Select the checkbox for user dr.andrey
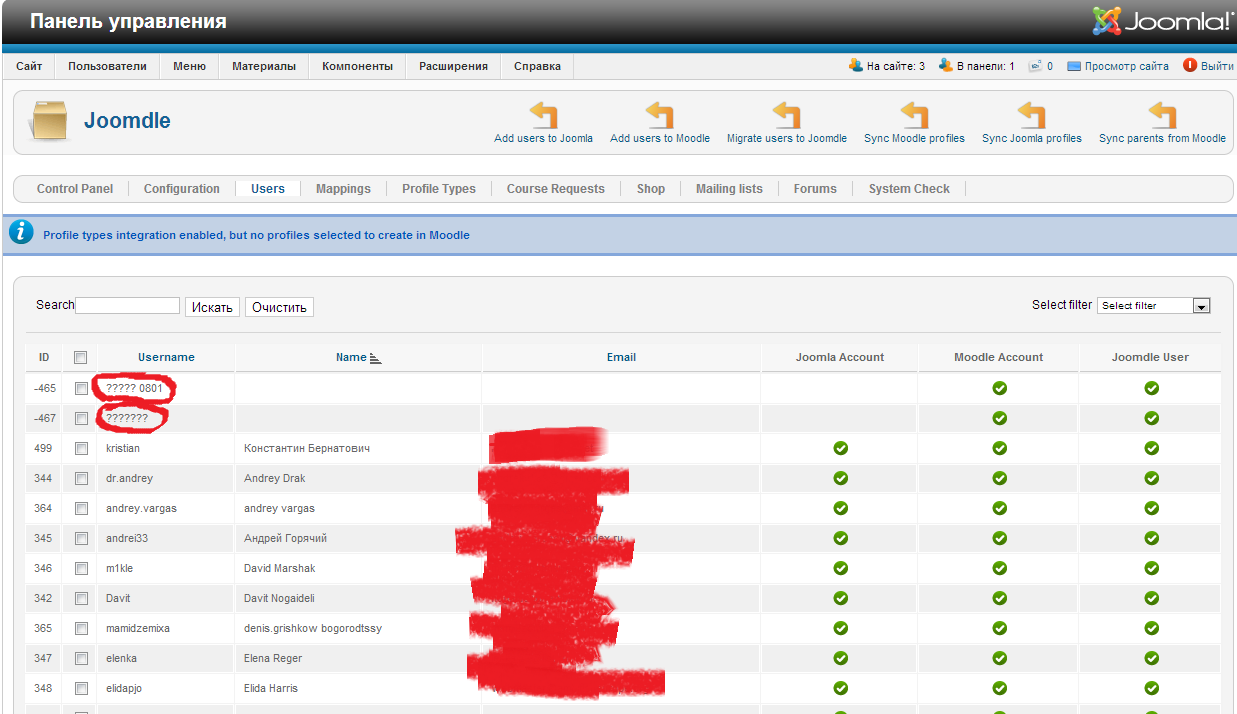Viewport: 1237px width, 714px height. [x=81, y=478]
